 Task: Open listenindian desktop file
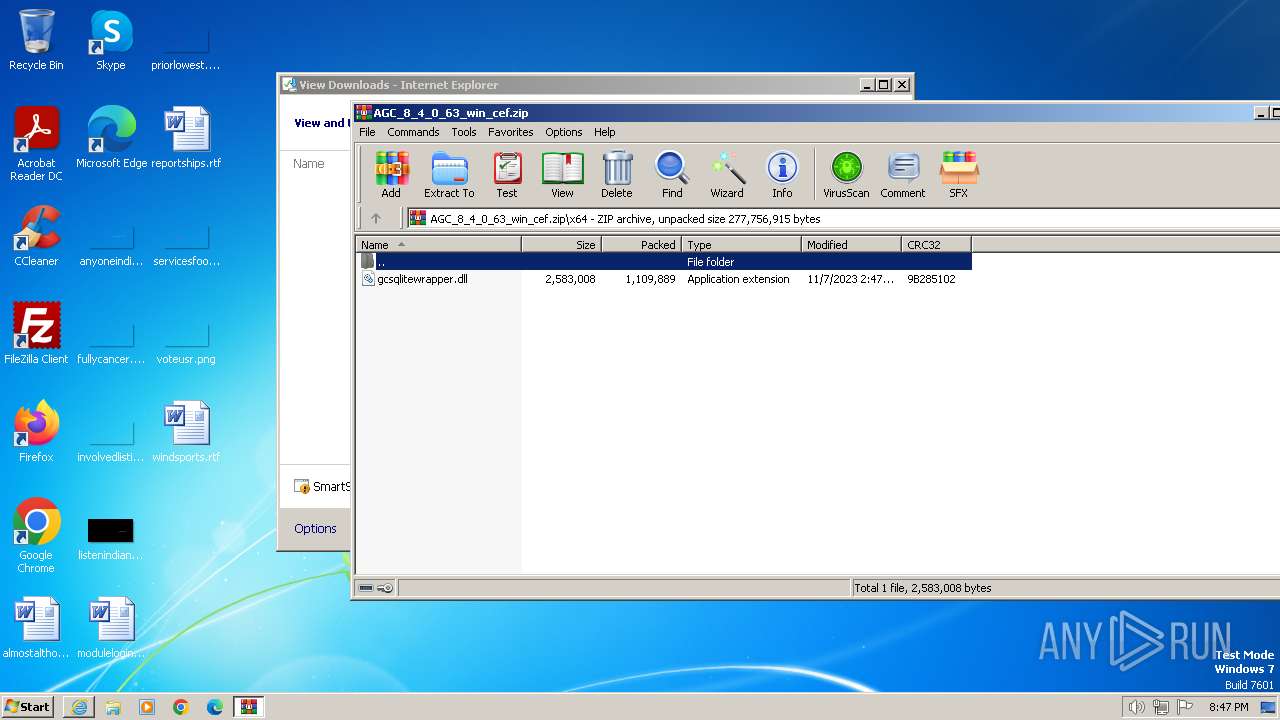[111, 536]
